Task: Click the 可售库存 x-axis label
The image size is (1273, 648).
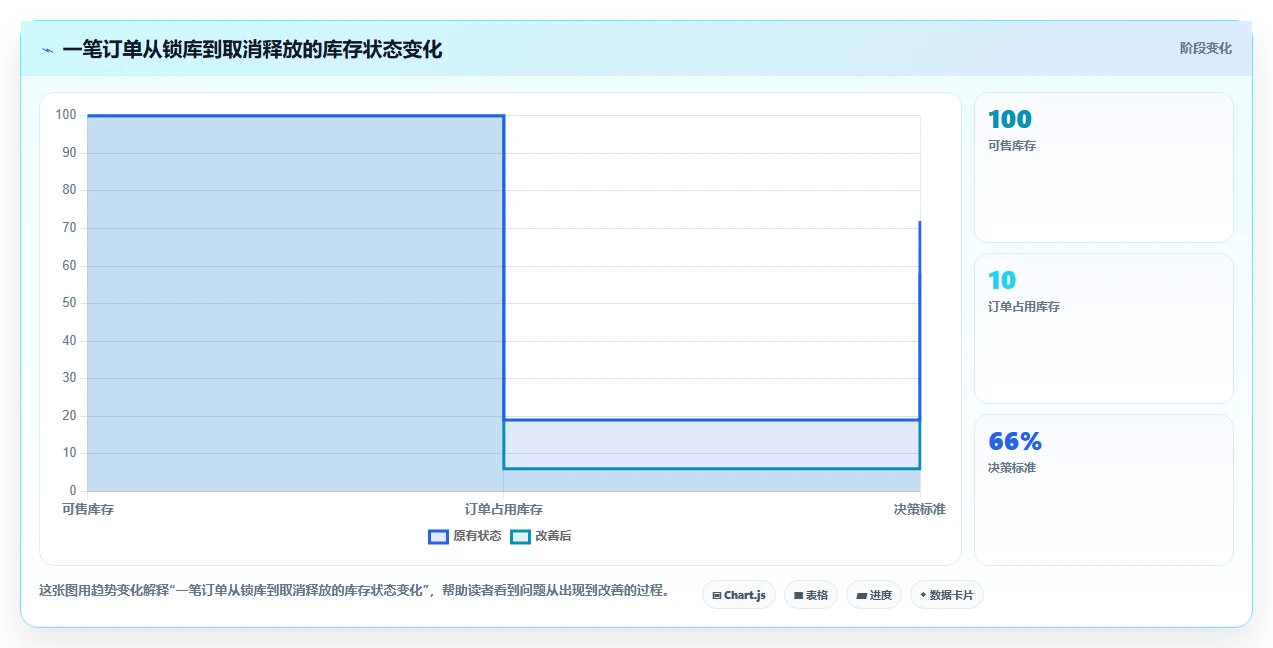Action: (x=88, y=509)
